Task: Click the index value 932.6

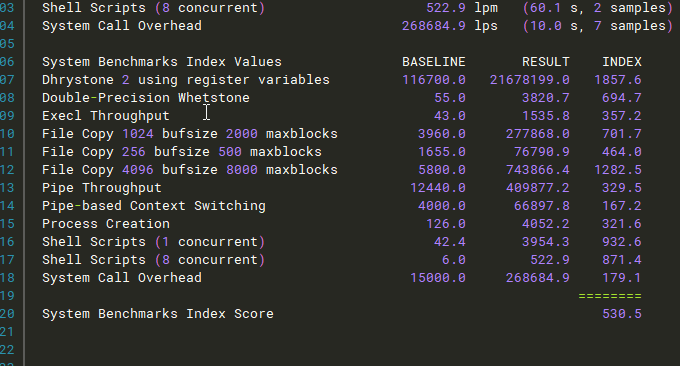Action: pyautogui.click(x=621, y=242)
